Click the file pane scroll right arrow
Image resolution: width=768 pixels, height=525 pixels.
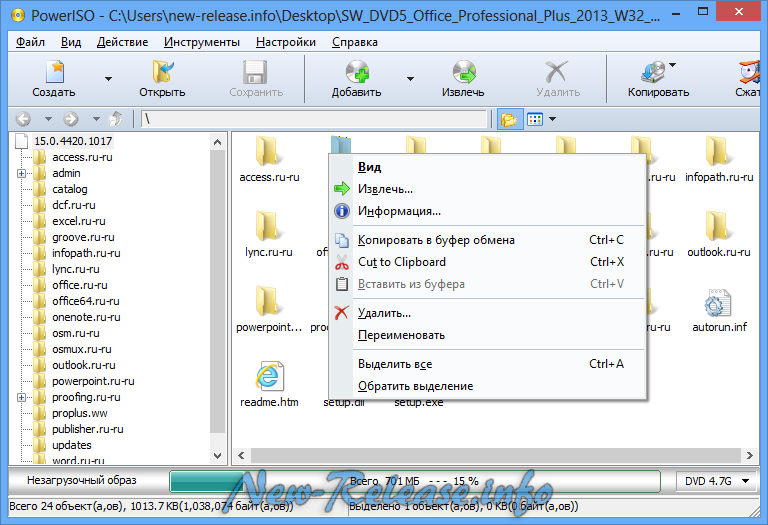point(749,455)
